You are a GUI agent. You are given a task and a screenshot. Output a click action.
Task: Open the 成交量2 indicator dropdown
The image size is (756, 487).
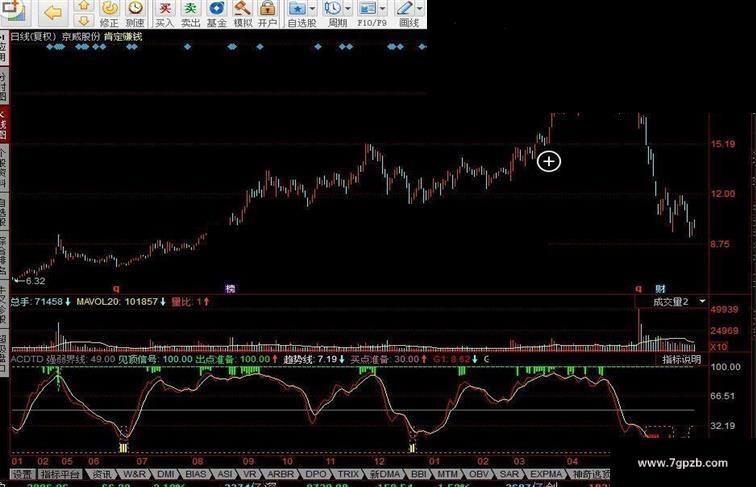[x=702, y=301]
